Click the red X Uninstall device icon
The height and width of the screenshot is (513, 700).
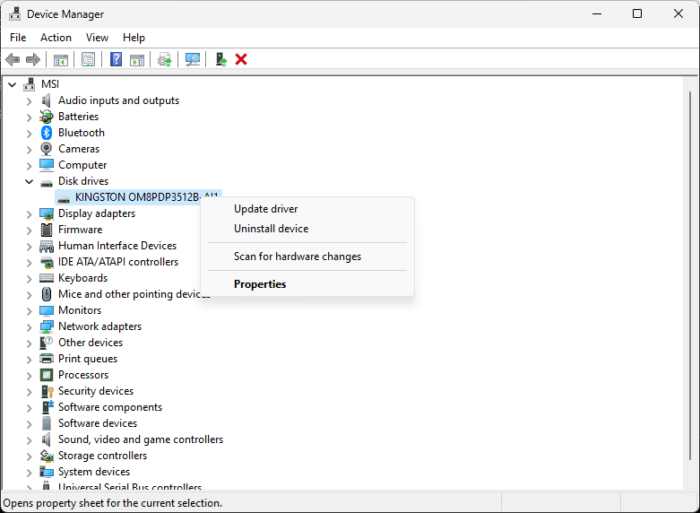click(241, 59)
